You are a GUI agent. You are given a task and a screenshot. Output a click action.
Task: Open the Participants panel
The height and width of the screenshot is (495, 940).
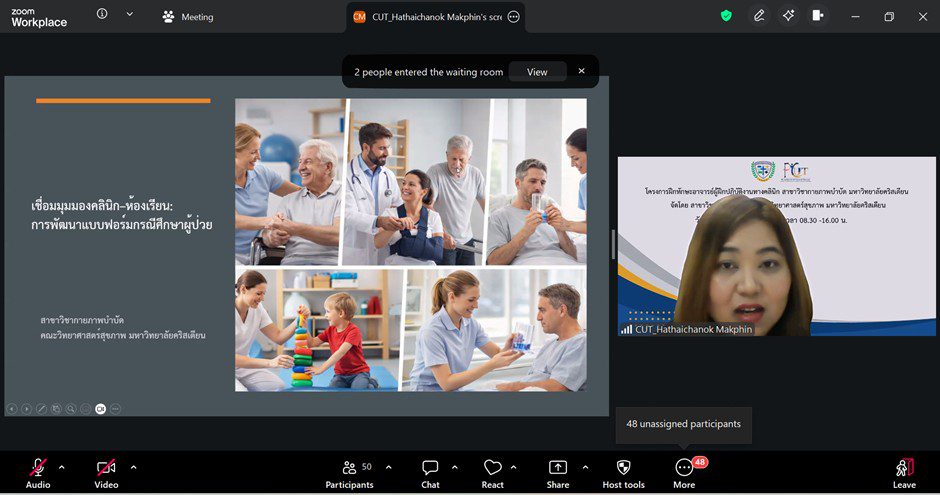pos(349,472)
